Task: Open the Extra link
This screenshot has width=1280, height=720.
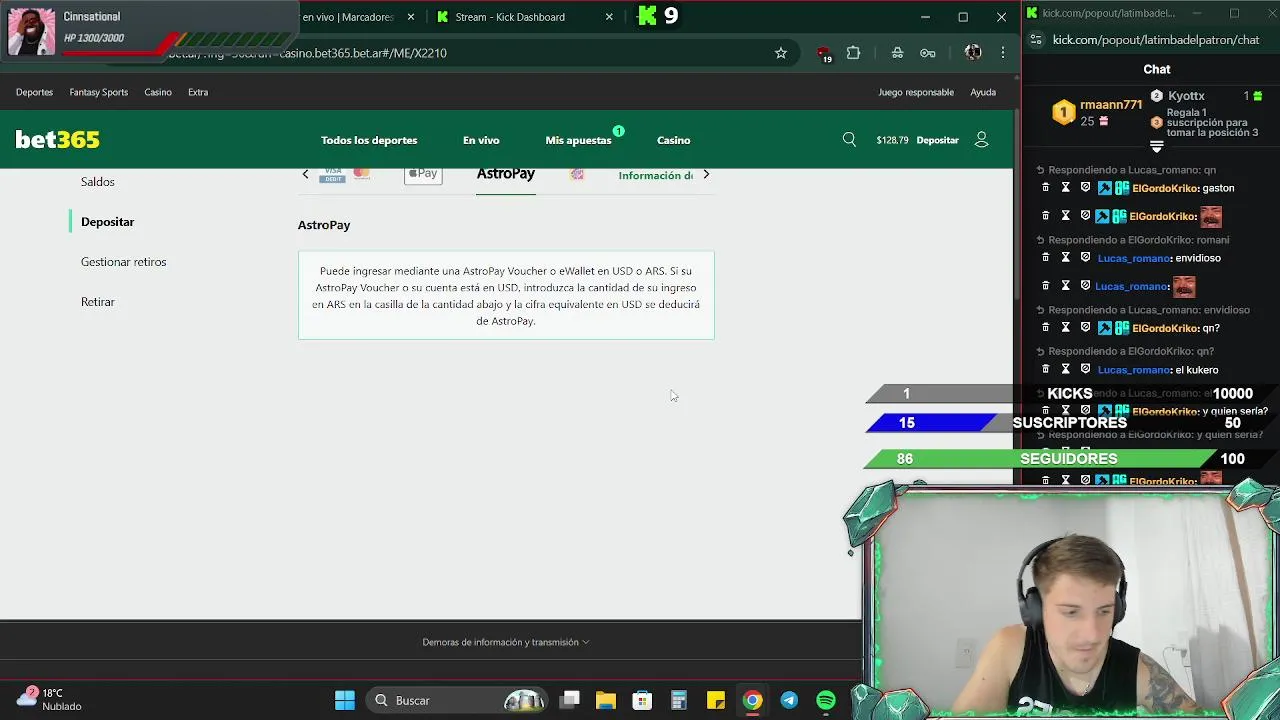Action: pyautogui.click(x=198, y=92)
